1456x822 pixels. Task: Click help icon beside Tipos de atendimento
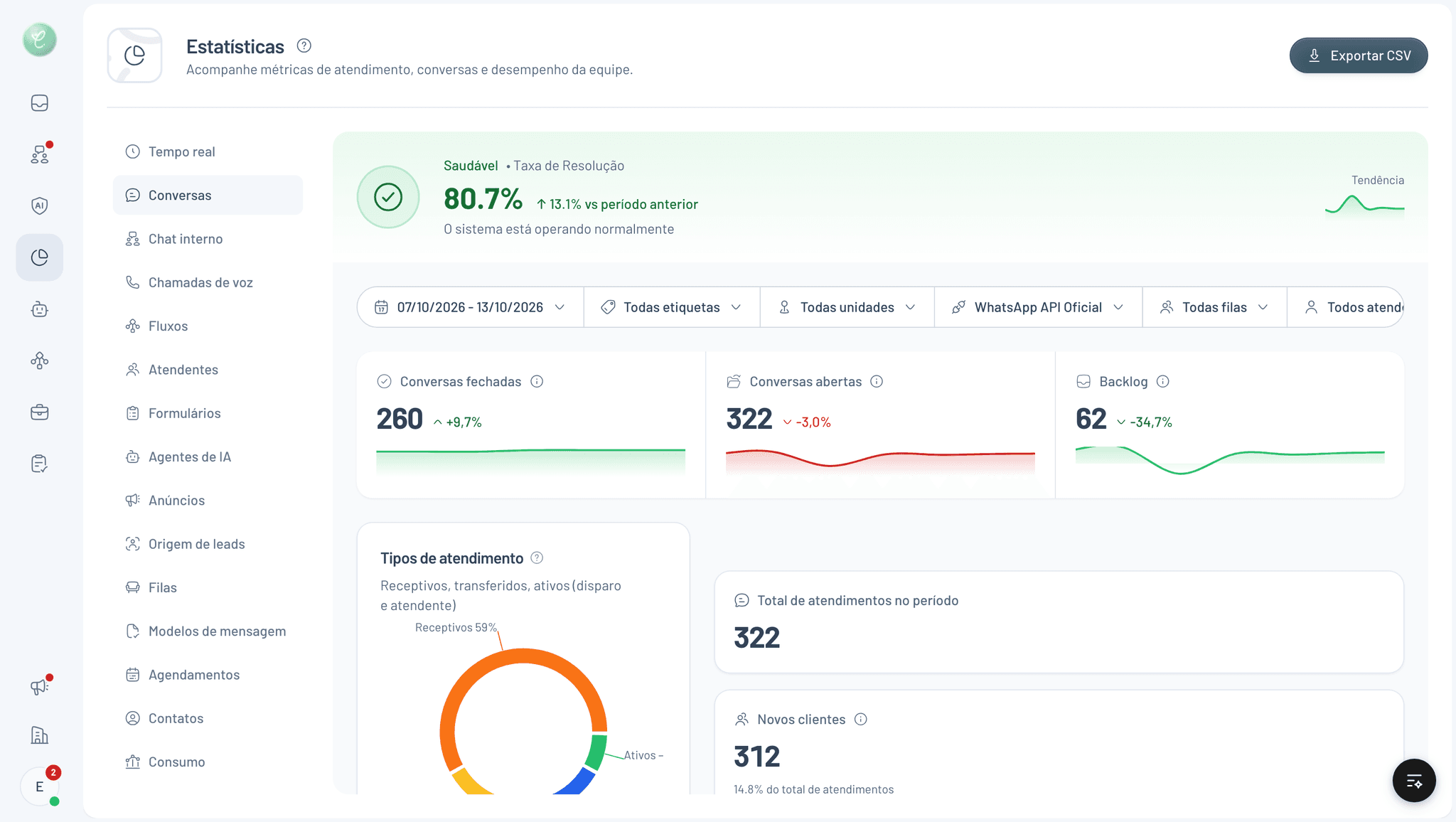537,558
